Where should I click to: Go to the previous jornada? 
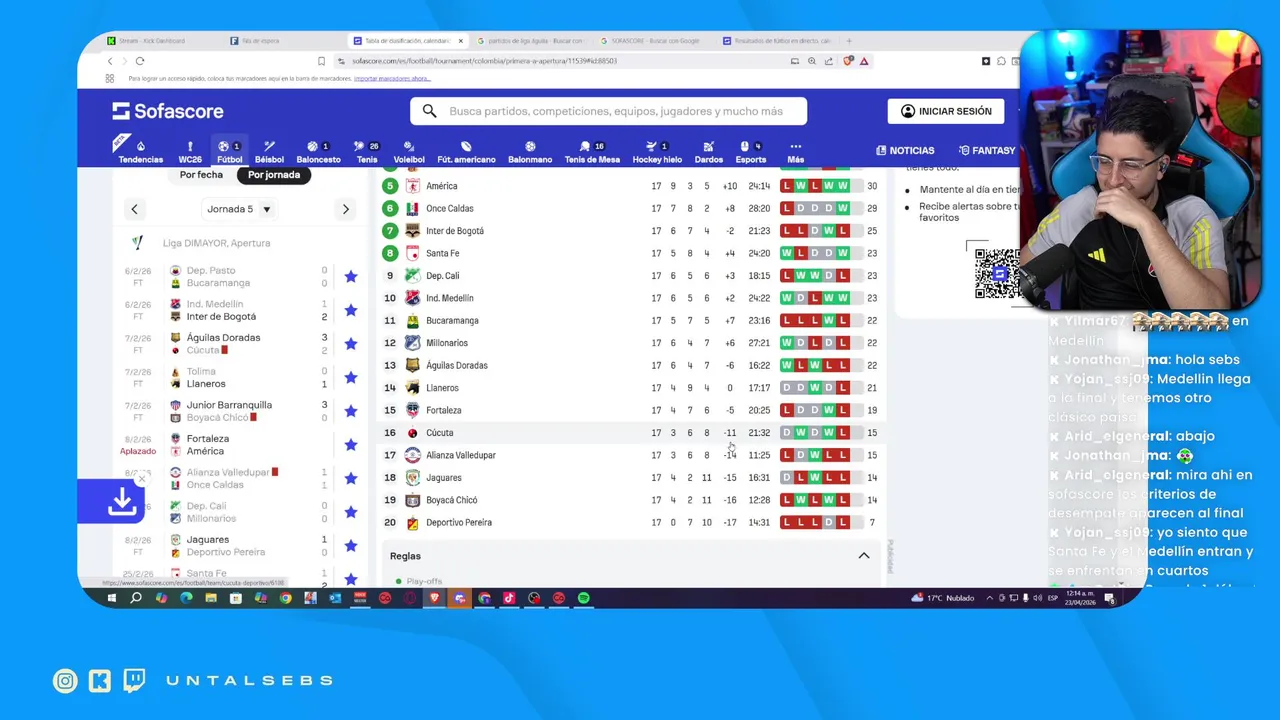(x=134, y=209)
